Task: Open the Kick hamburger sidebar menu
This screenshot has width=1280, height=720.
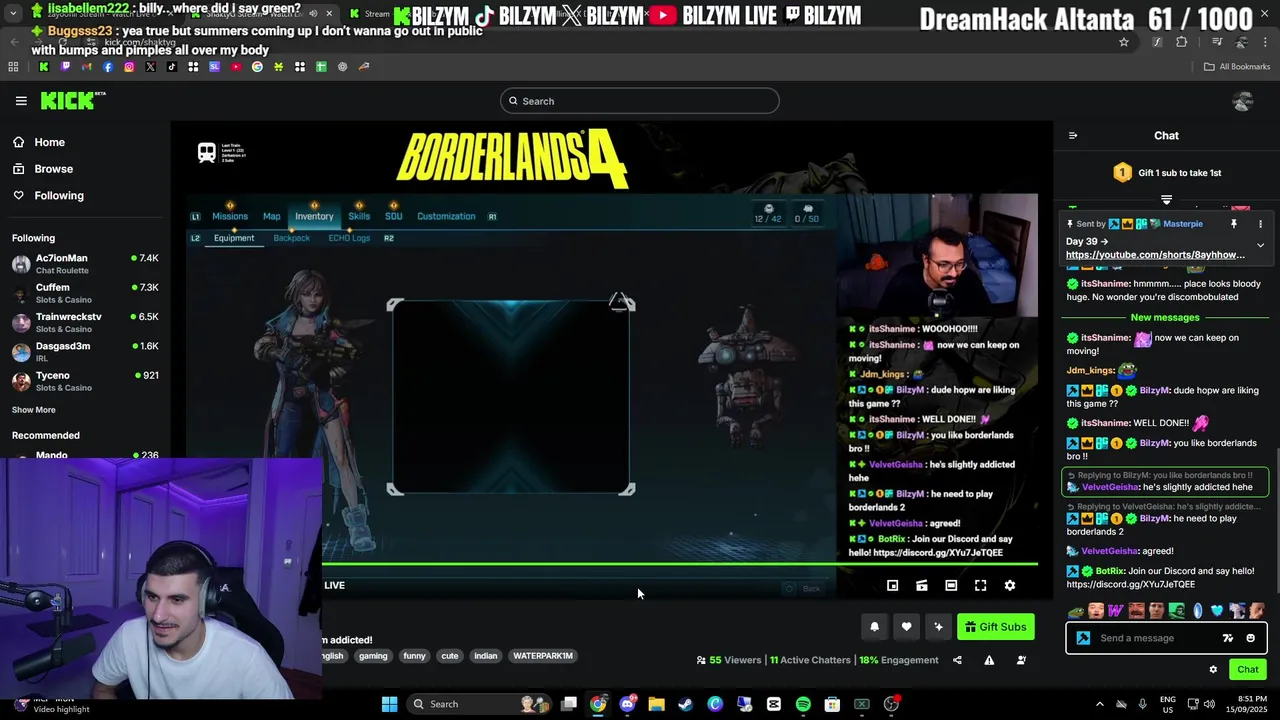Action: tap(21, 101)
